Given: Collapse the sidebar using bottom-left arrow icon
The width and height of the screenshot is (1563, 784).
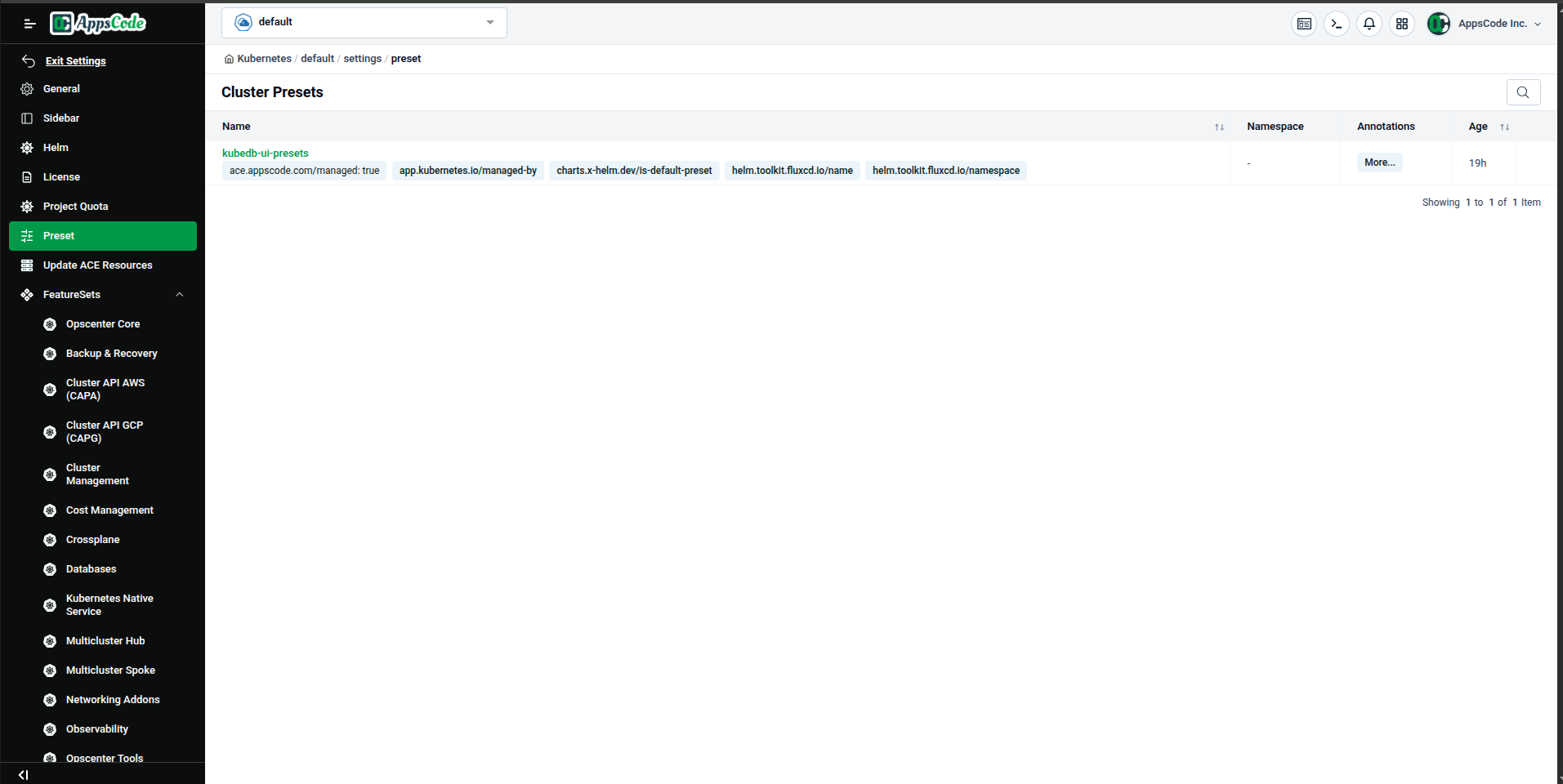Looking at the screenshot, I should 22,774.
